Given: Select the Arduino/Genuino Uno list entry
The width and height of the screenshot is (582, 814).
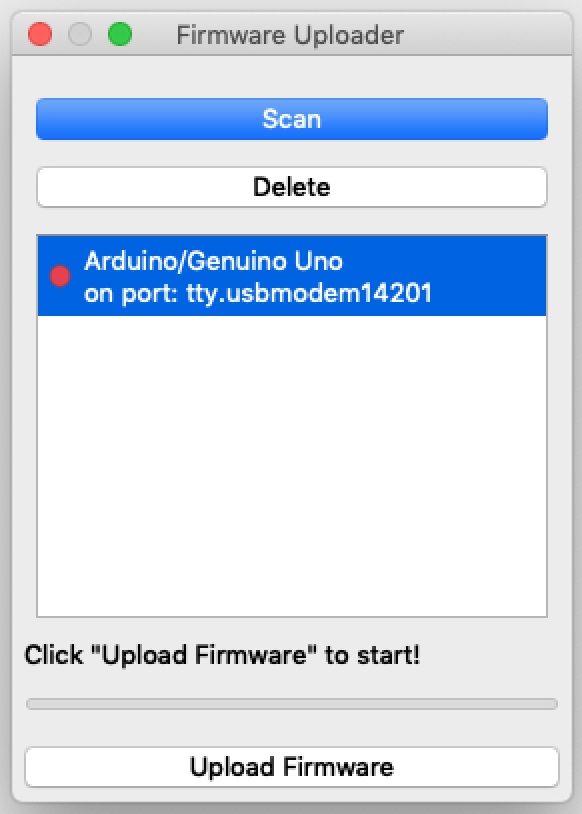Looking at the screenshot, I should (x=292, y=276).
